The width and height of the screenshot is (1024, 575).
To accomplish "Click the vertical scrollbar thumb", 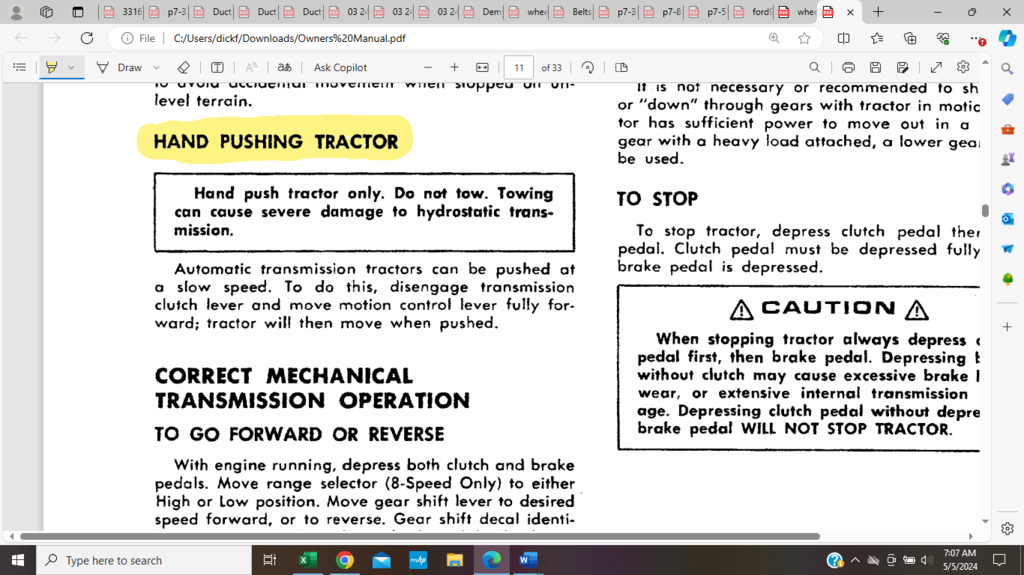I will (985, 211).
